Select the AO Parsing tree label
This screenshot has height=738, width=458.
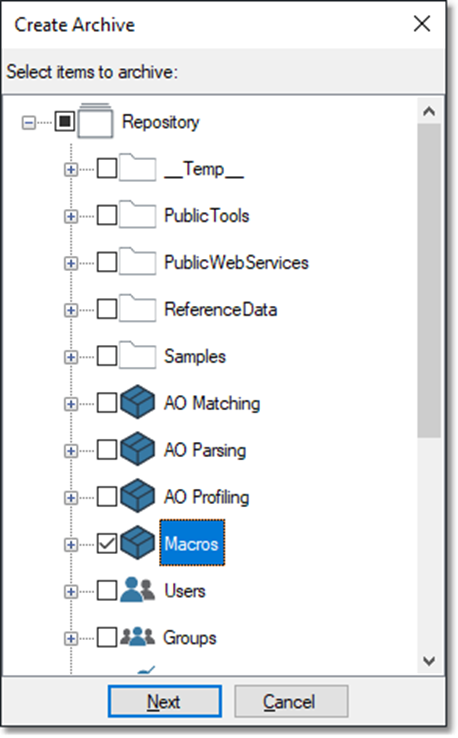pos(205,450)
